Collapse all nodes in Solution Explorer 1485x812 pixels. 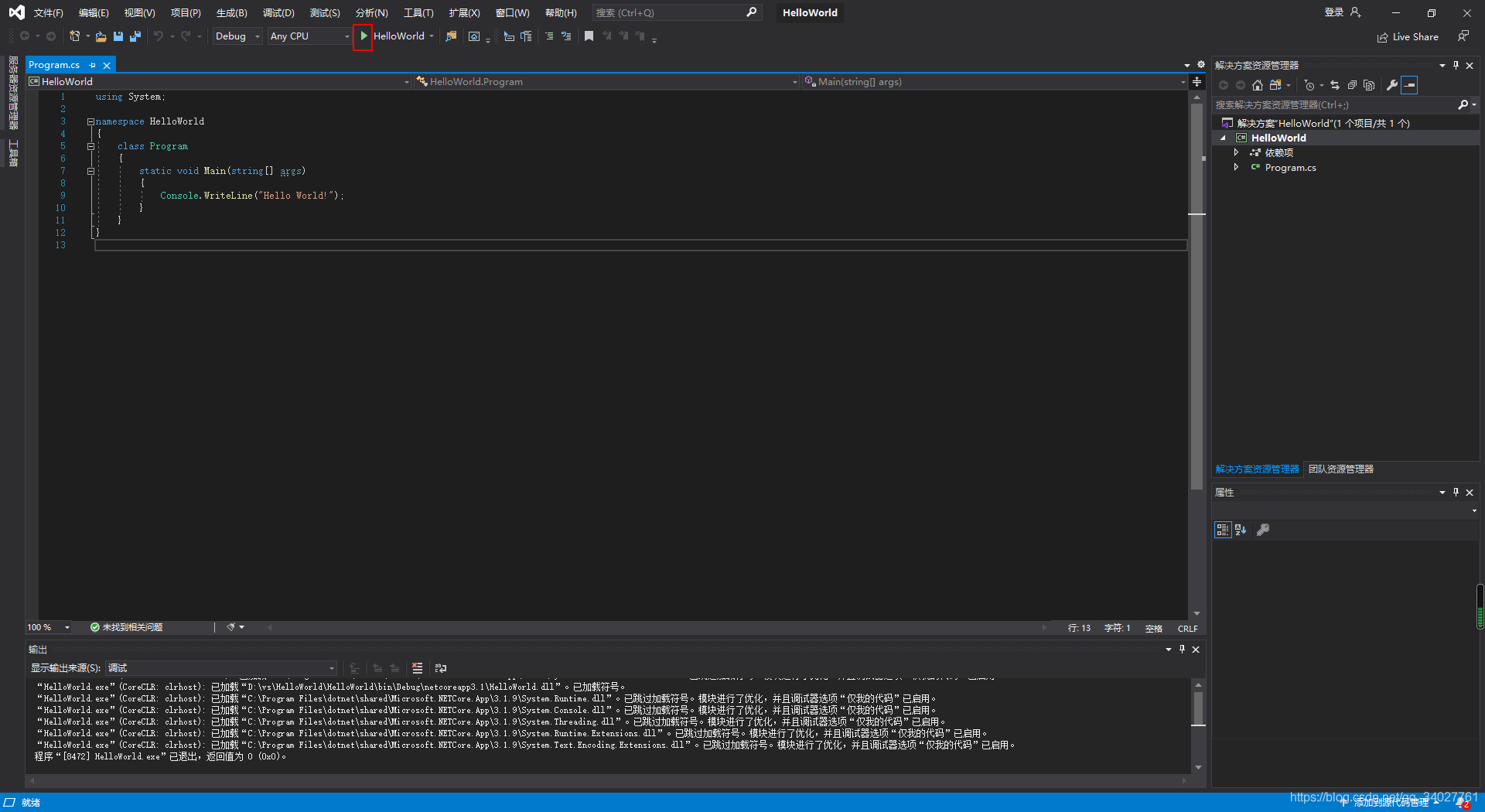click(x=1352, y=85)
